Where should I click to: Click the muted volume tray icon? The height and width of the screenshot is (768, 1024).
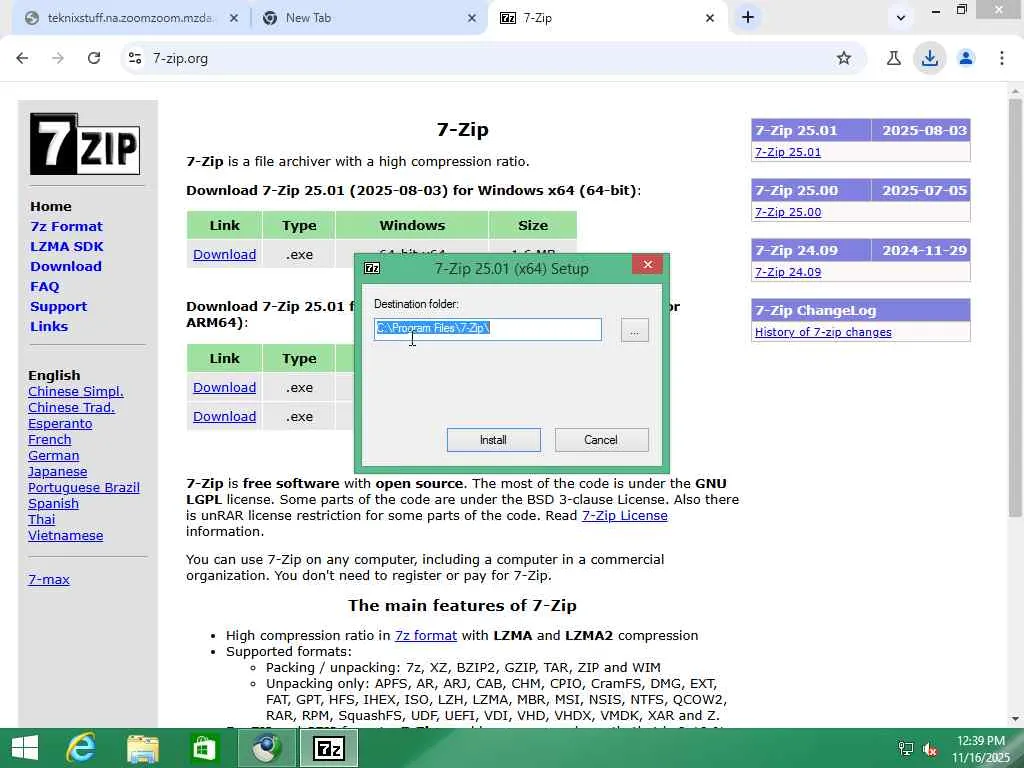930,749
